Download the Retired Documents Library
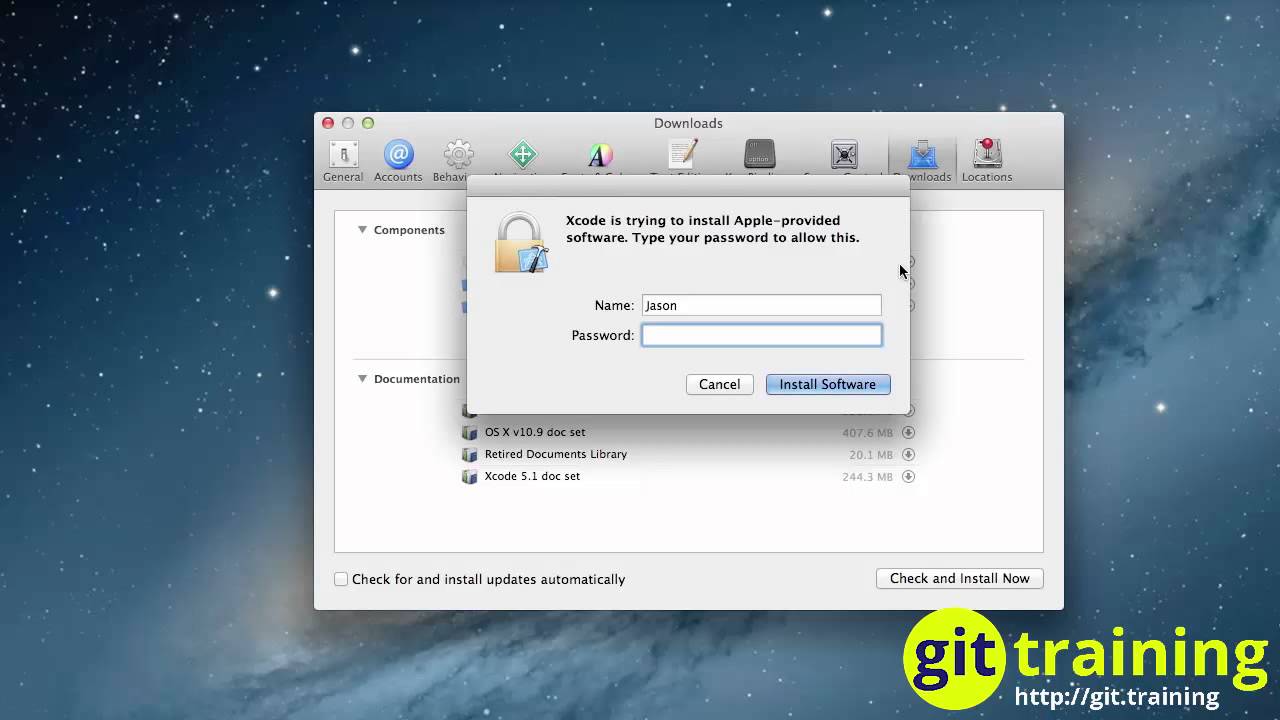Viewport: 1280px width, 720px height. coord(908,455)
